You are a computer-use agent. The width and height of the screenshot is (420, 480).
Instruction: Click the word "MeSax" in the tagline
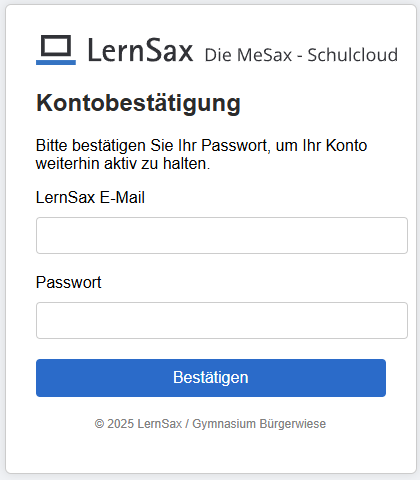tap(265, 55)
